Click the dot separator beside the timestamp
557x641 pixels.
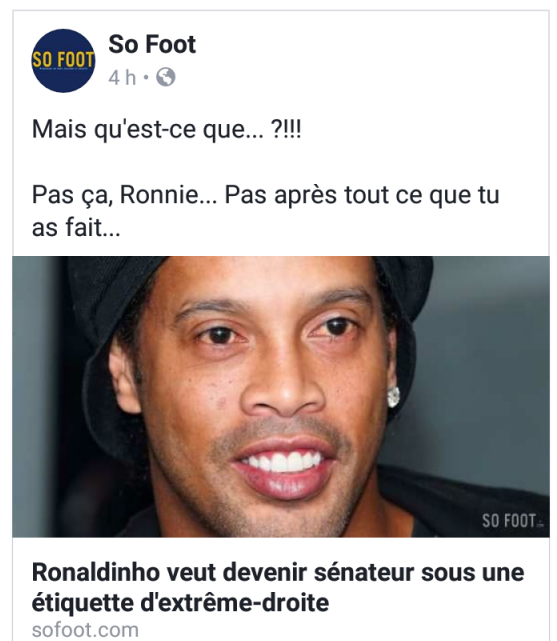click(x=145, y=77)
